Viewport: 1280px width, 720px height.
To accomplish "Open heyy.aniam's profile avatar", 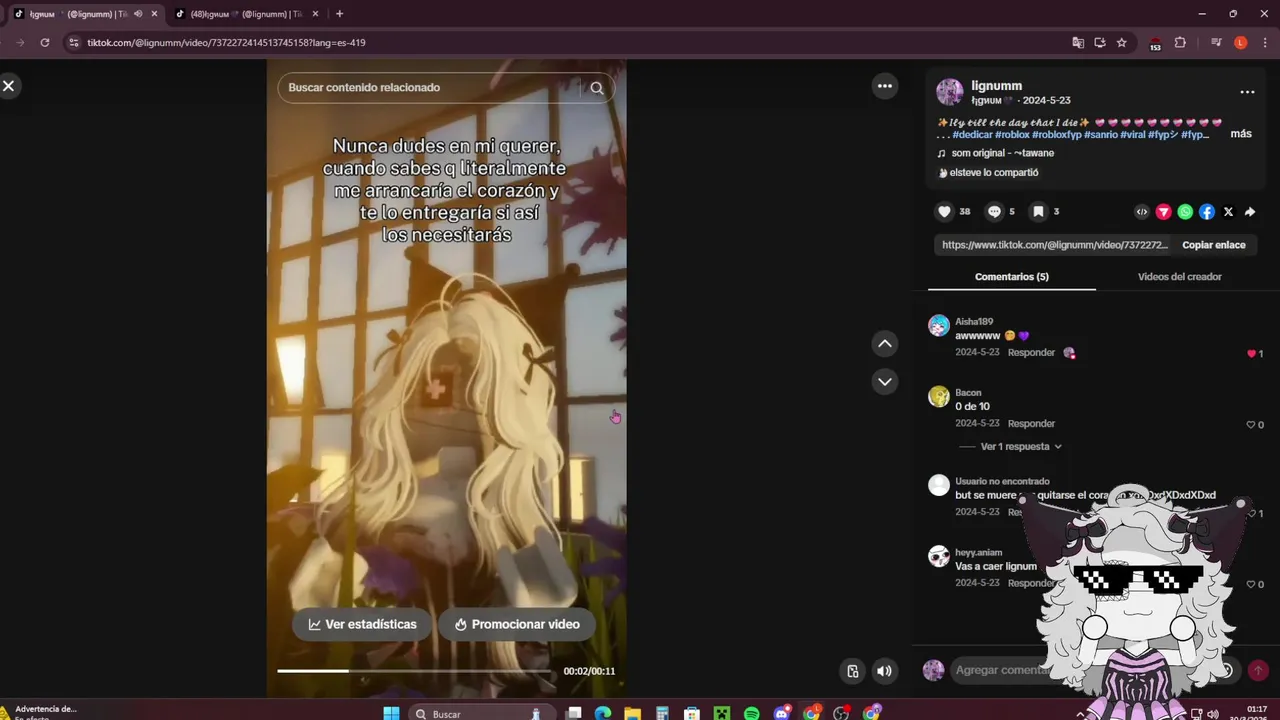I will pyautogui.click(x=939, y=556).
